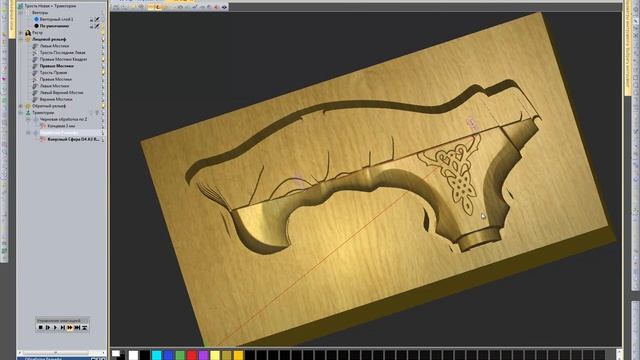Pick the purple color swatch

pos(203,355)
